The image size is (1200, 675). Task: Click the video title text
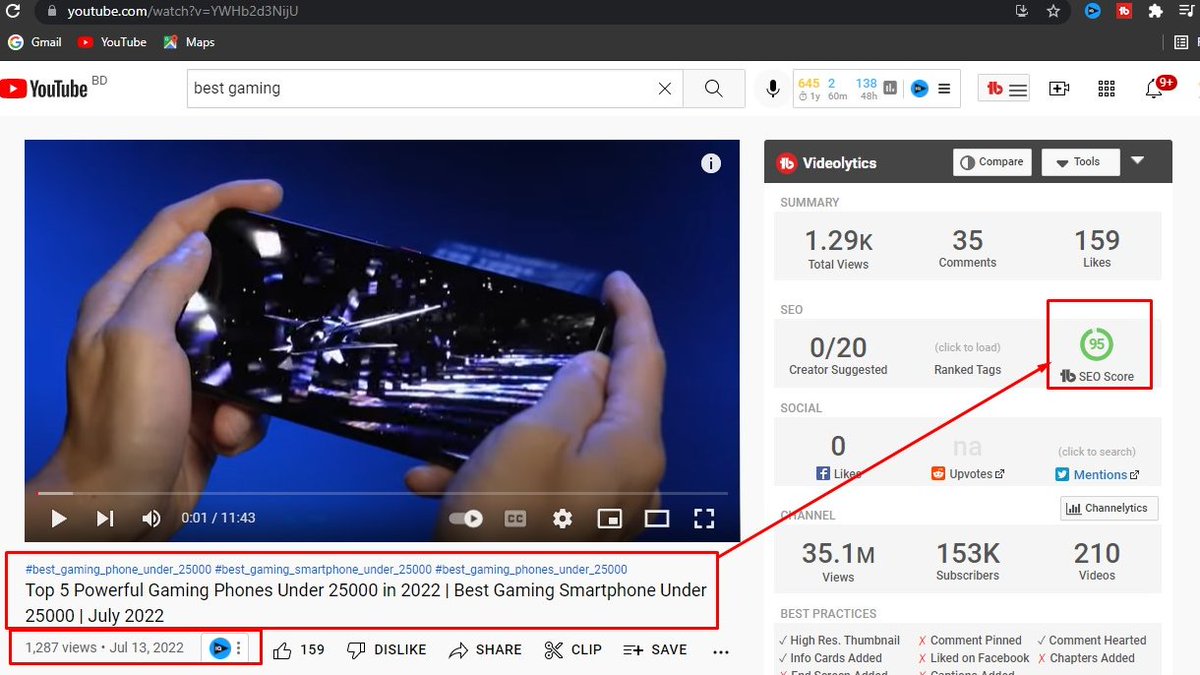[366, 603]
